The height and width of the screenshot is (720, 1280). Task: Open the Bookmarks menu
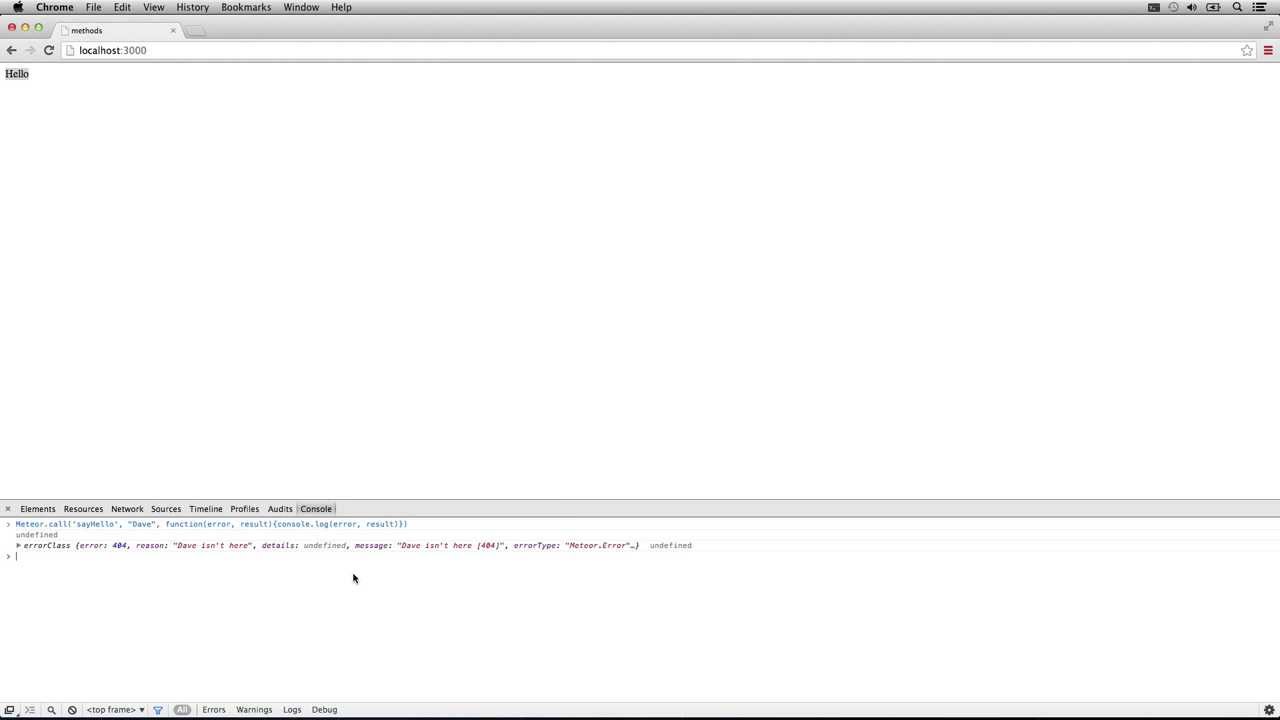(246, 7)
